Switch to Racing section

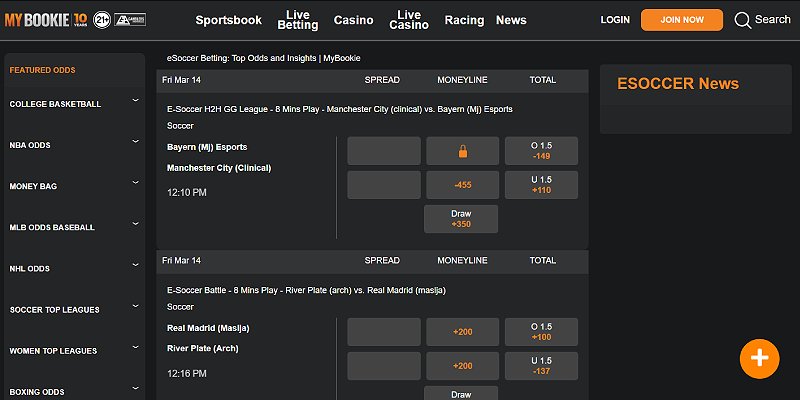click(464, 20)
